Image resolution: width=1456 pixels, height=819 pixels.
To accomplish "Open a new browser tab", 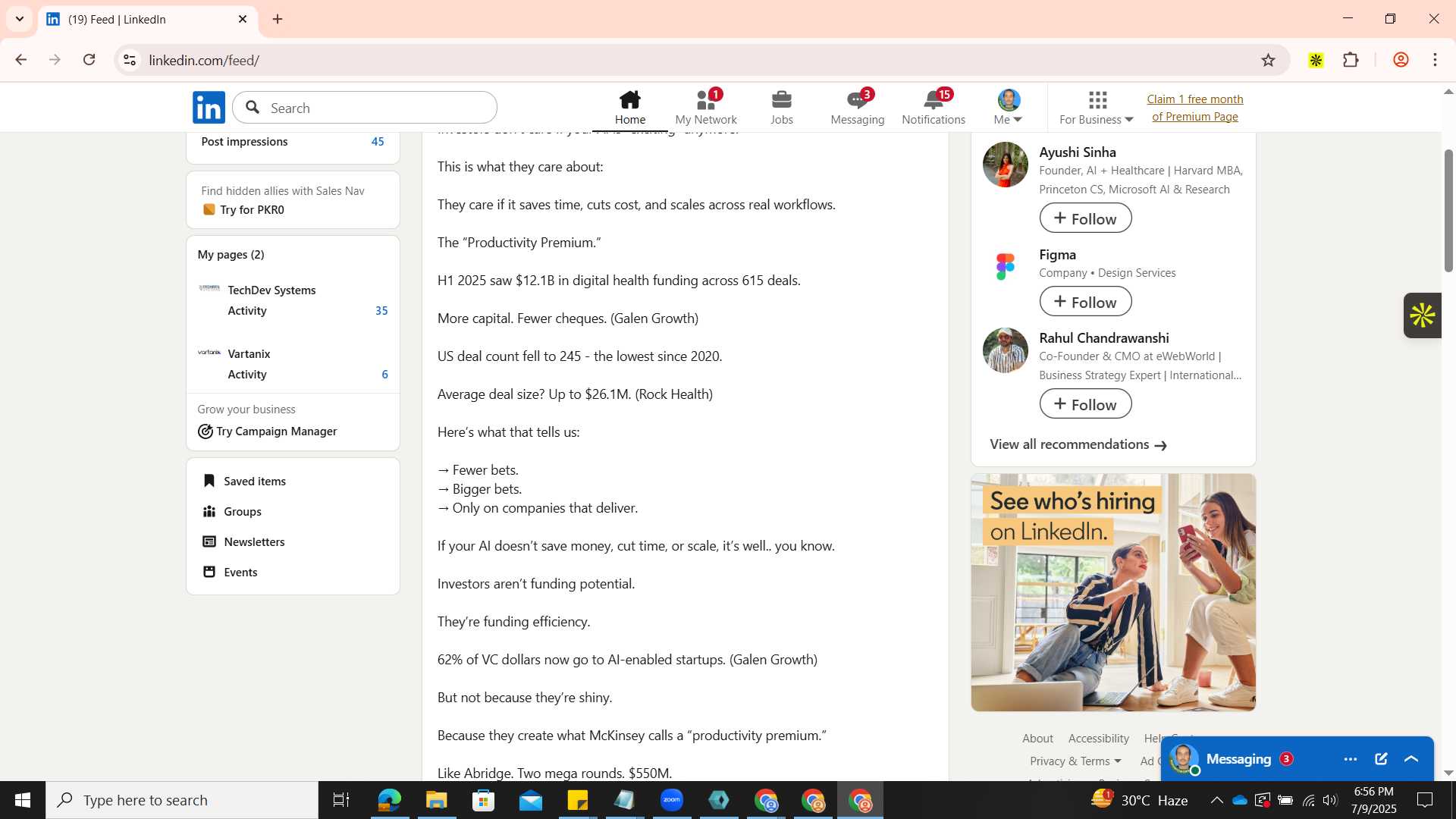I will coord(278,19).
